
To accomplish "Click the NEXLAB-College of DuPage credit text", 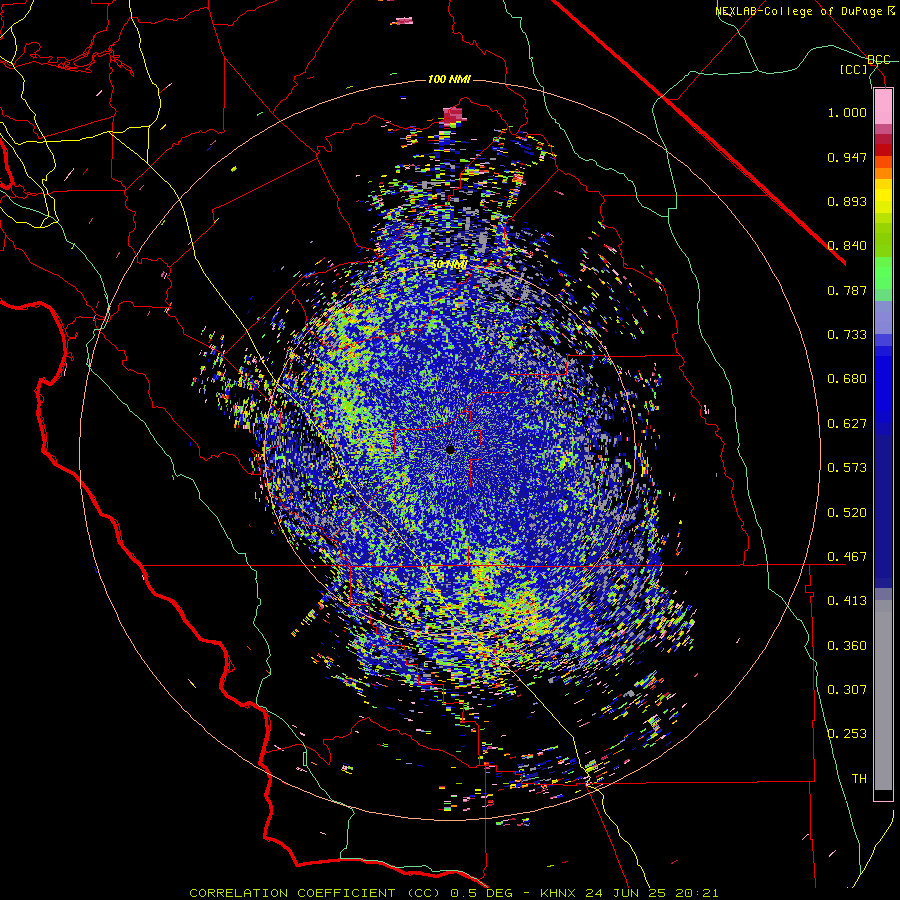I will [805, 11].
